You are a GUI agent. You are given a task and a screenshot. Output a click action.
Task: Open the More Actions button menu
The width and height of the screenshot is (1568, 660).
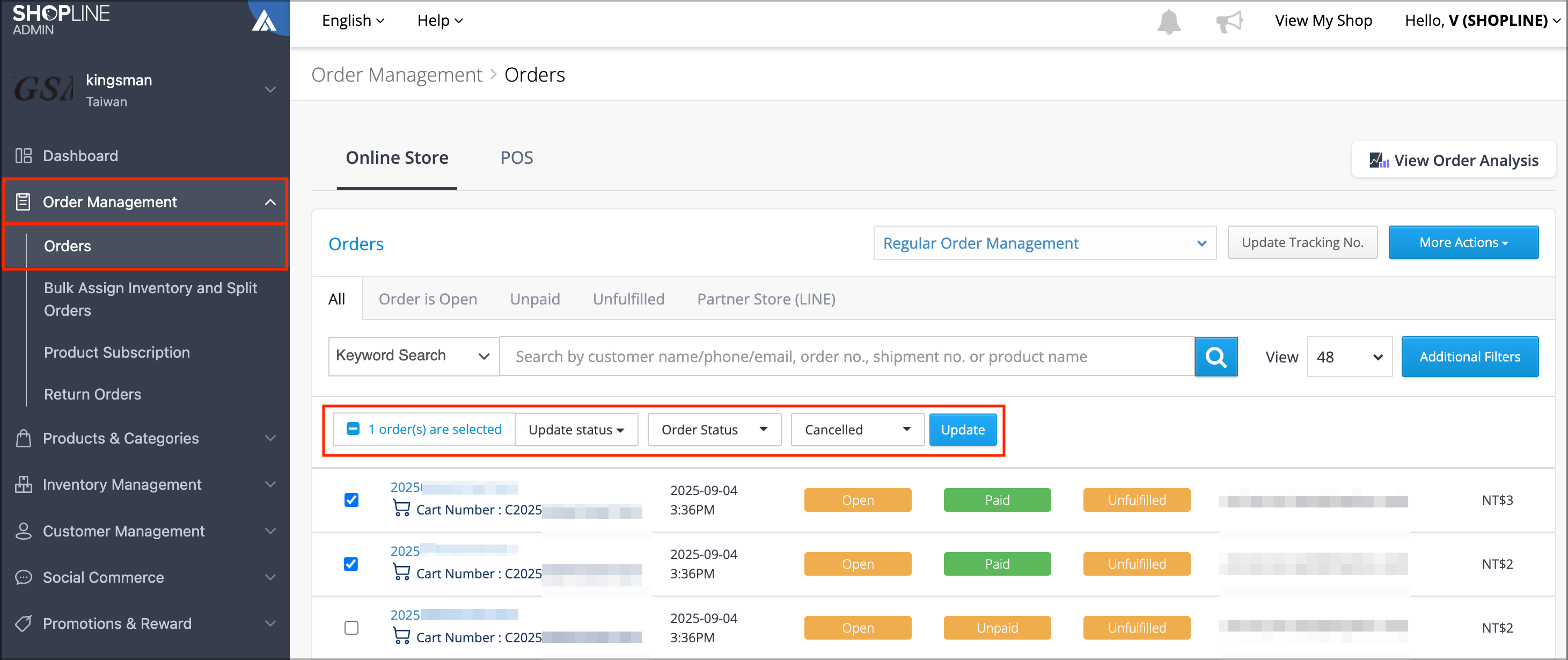[1463, 243]
